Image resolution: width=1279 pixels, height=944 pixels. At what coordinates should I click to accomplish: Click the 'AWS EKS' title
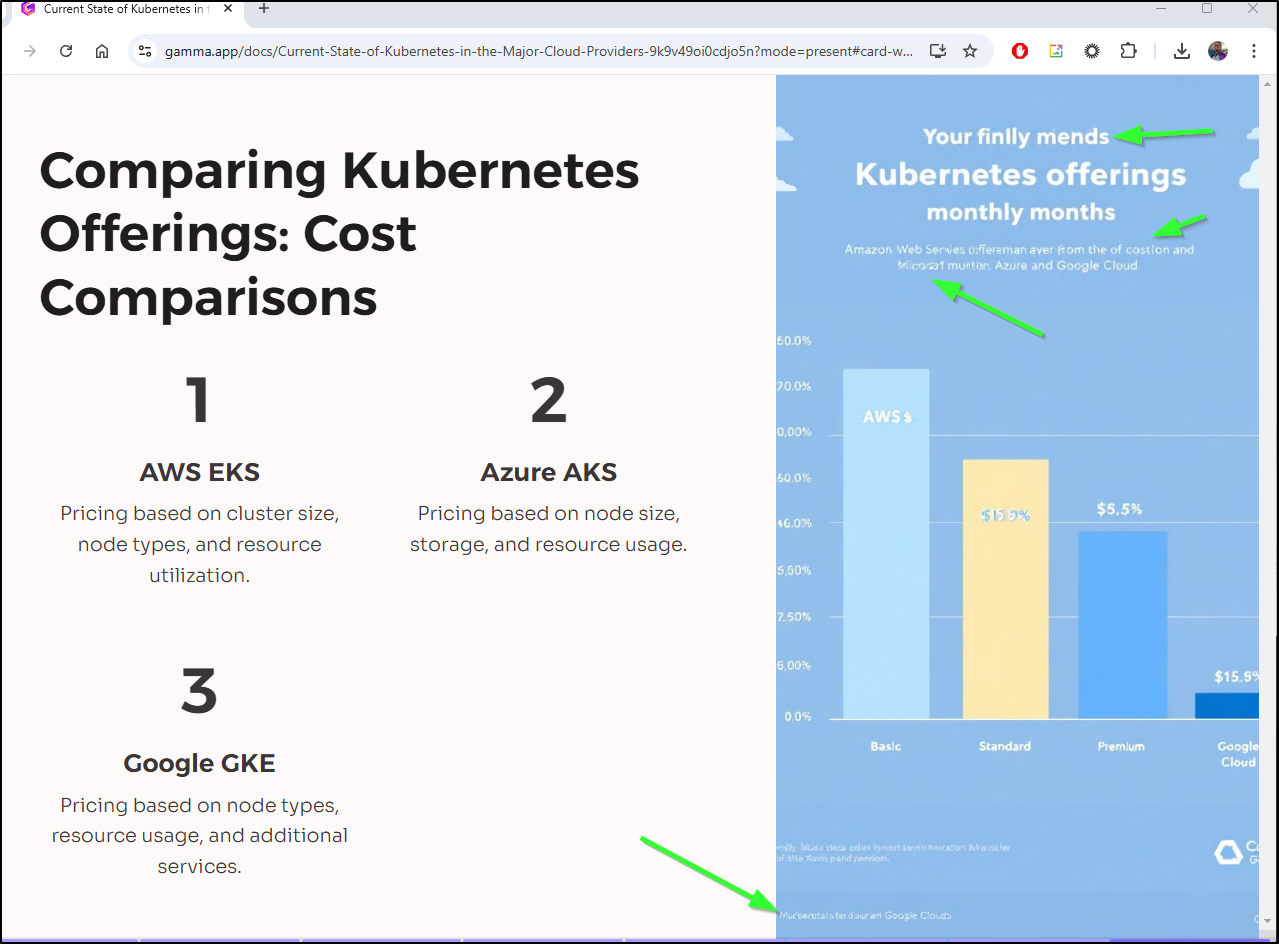point(199,472)
